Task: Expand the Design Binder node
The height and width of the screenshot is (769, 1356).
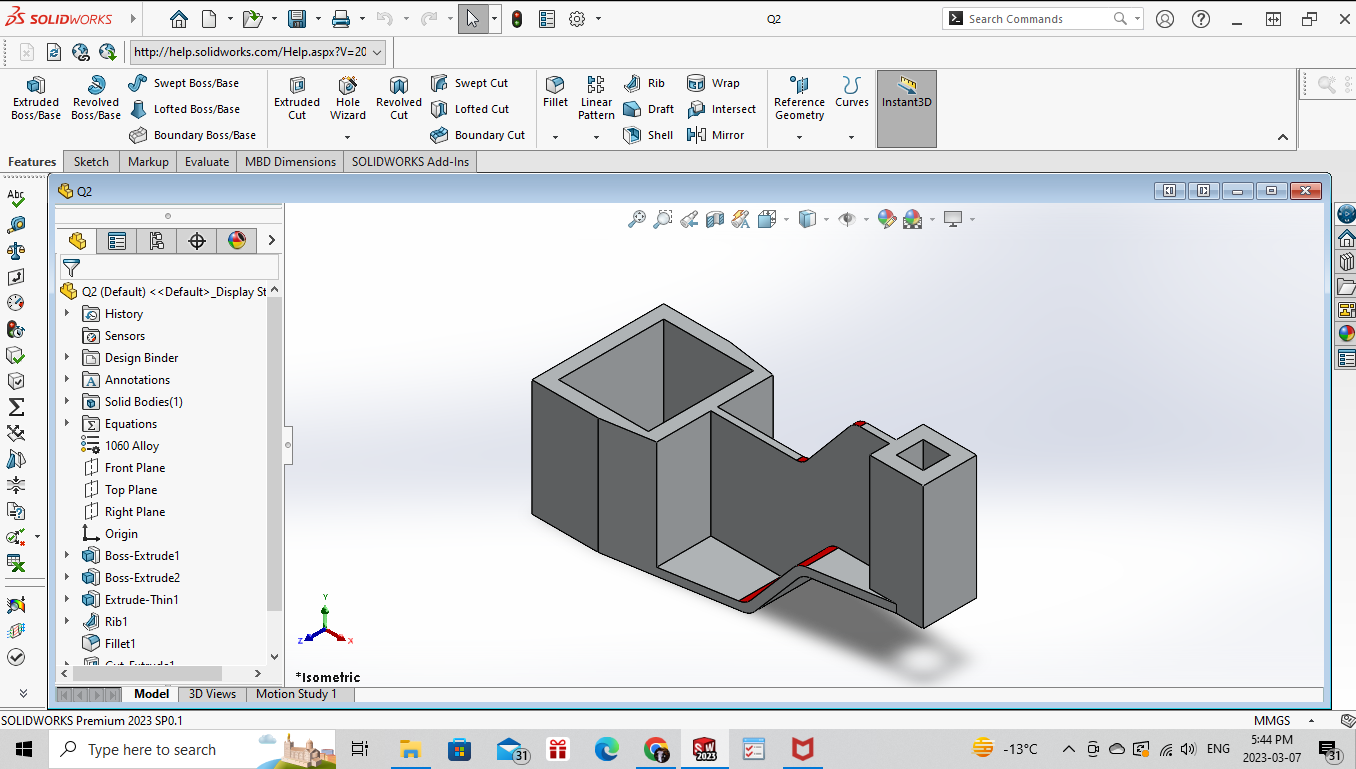Action: 67,357
